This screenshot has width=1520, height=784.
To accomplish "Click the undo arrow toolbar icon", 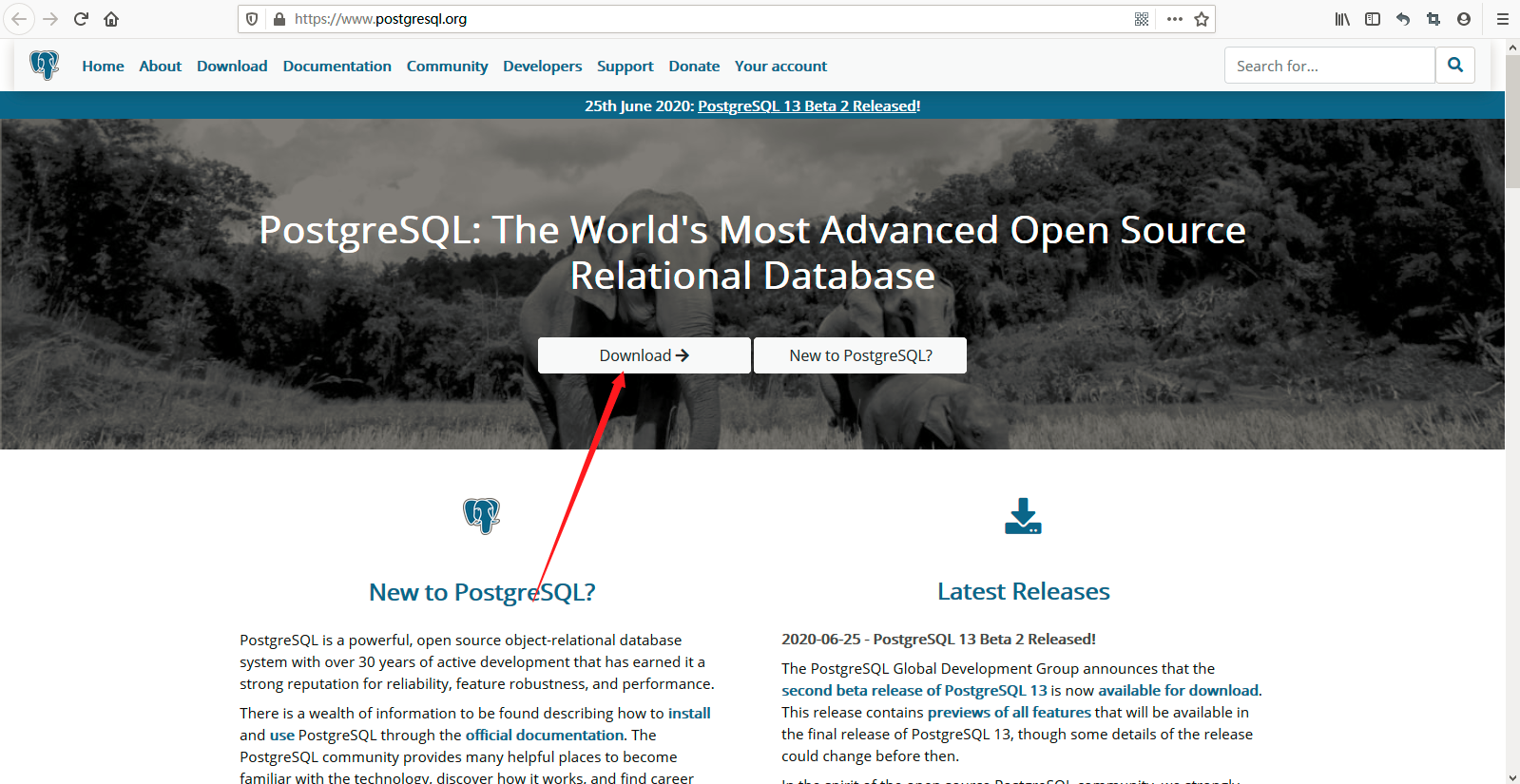I will click(1403, 19).
